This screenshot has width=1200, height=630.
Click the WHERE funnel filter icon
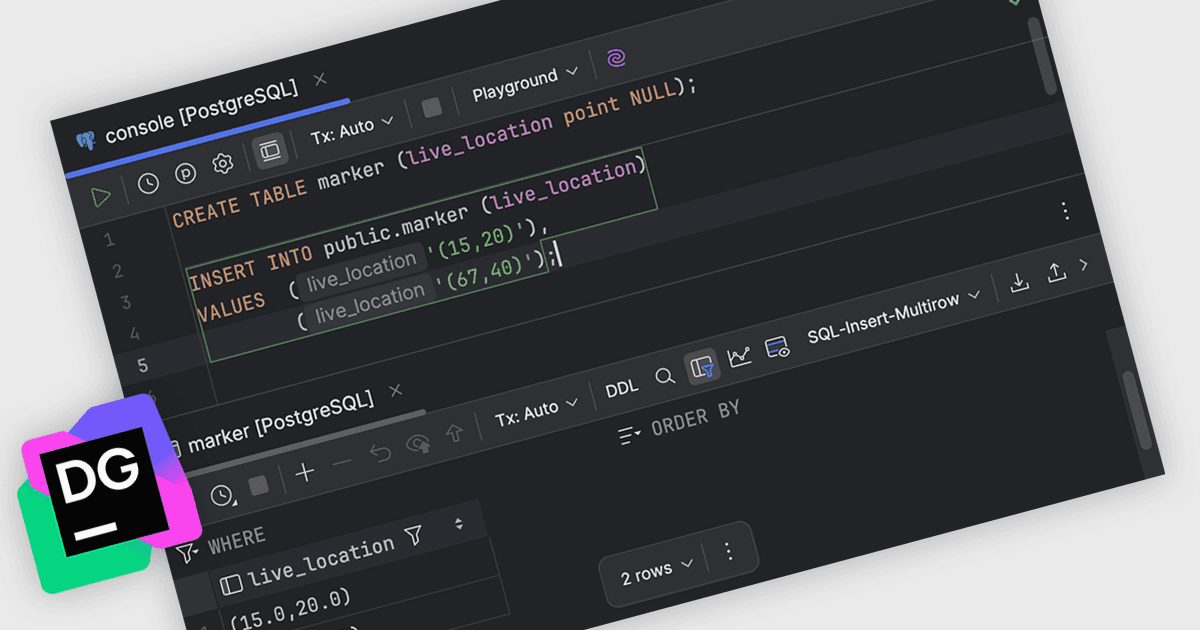pos(187,551)
